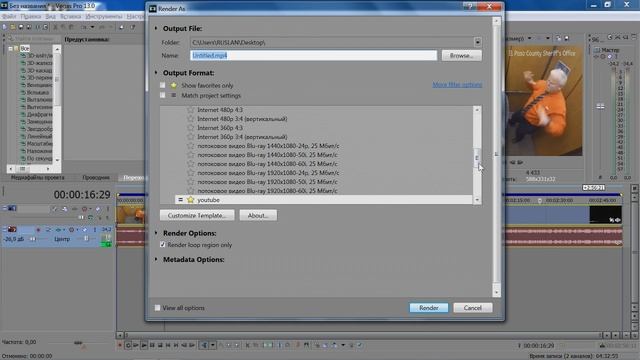
Task: Click the playback rate slider near Частота
Action: [x=78, y=342]
